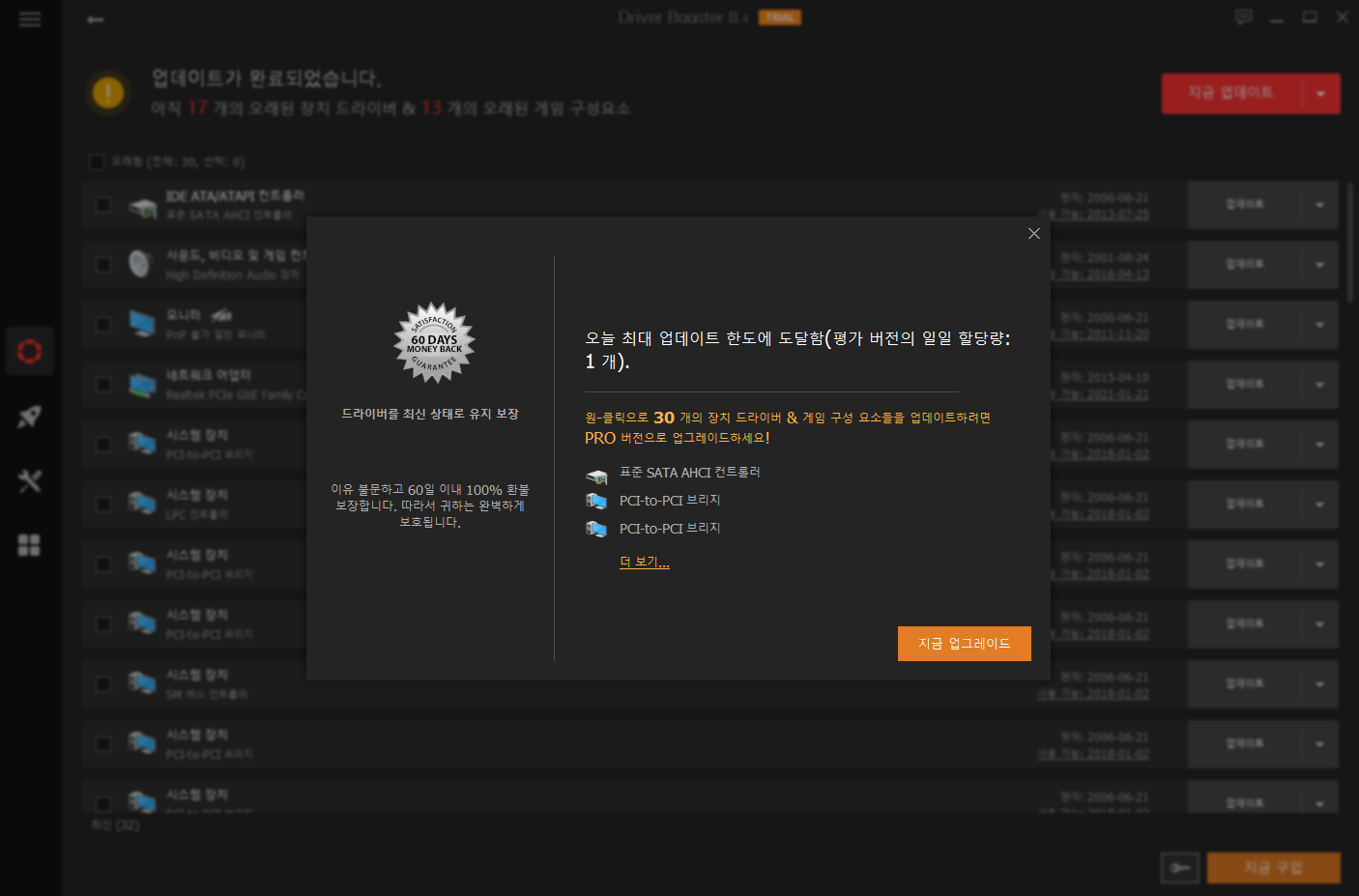Click the 60 Days Money Back badge
Viewport: 1359px width, 896px height.
tap(434, 343)
